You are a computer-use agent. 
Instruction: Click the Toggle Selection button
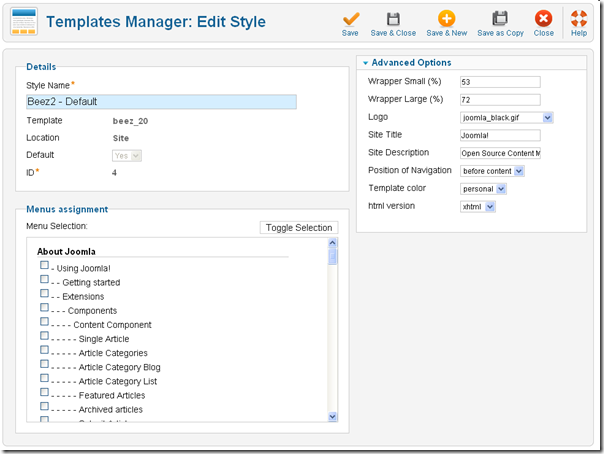tap(299, 228)
